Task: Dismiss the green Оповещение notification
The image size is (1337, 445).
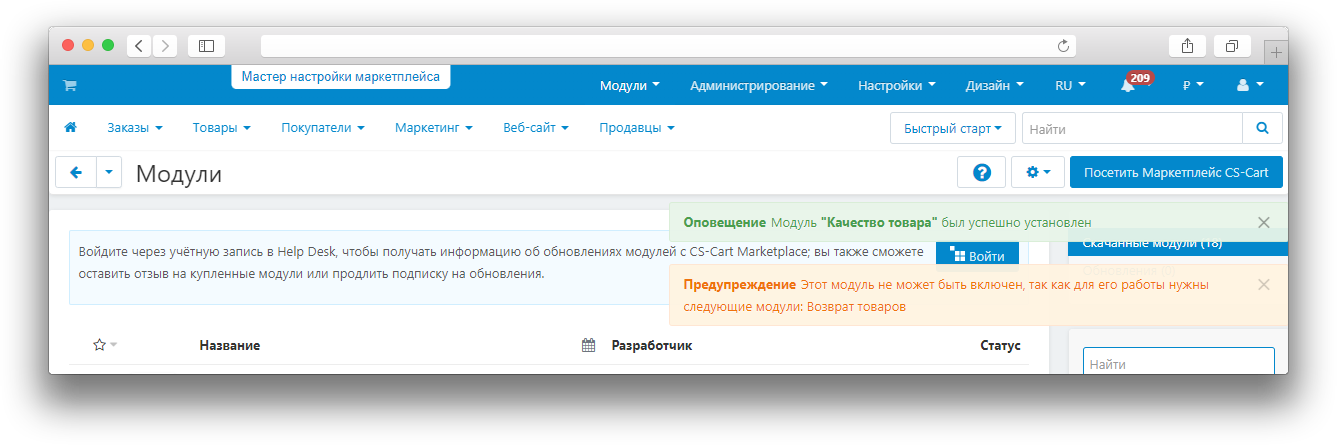Action: [x=1264, y=222]
